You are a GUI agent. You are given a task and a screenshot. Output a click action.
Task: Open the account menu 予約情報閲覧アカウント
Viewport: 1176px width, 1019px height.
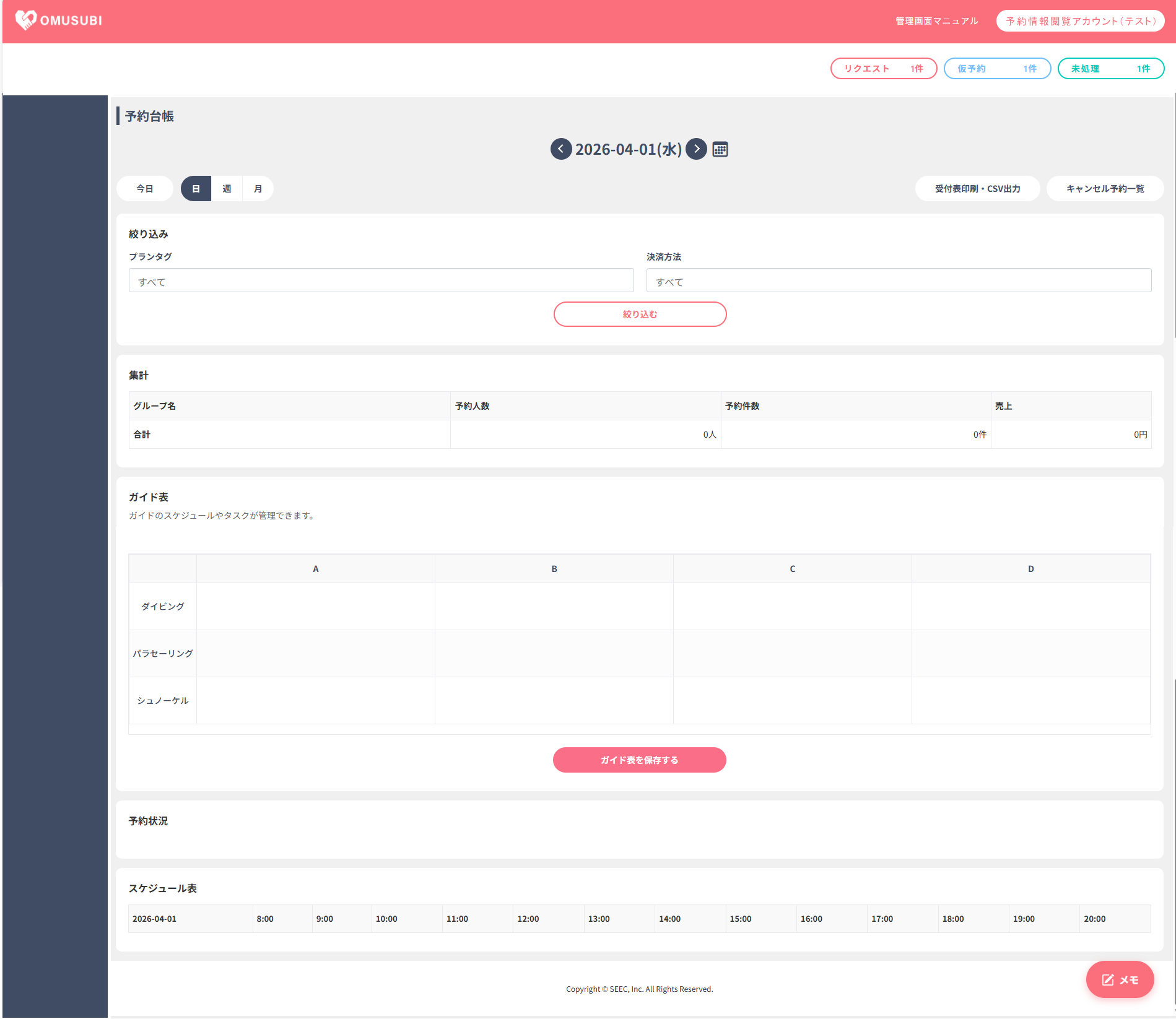coord(1080,21)
